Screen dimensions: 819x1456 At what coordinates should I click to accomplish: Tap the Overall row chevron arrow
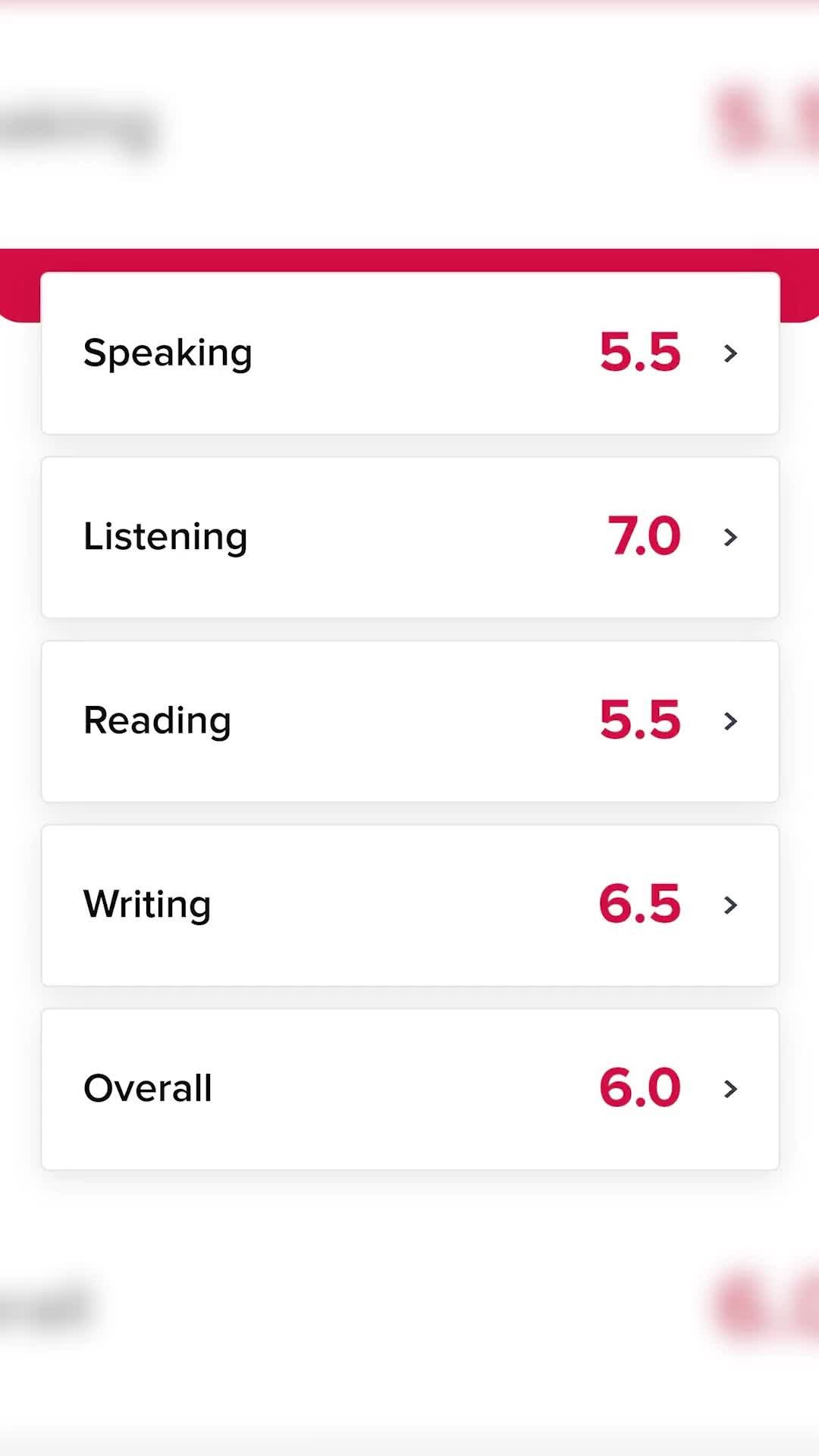[730, 1089]
